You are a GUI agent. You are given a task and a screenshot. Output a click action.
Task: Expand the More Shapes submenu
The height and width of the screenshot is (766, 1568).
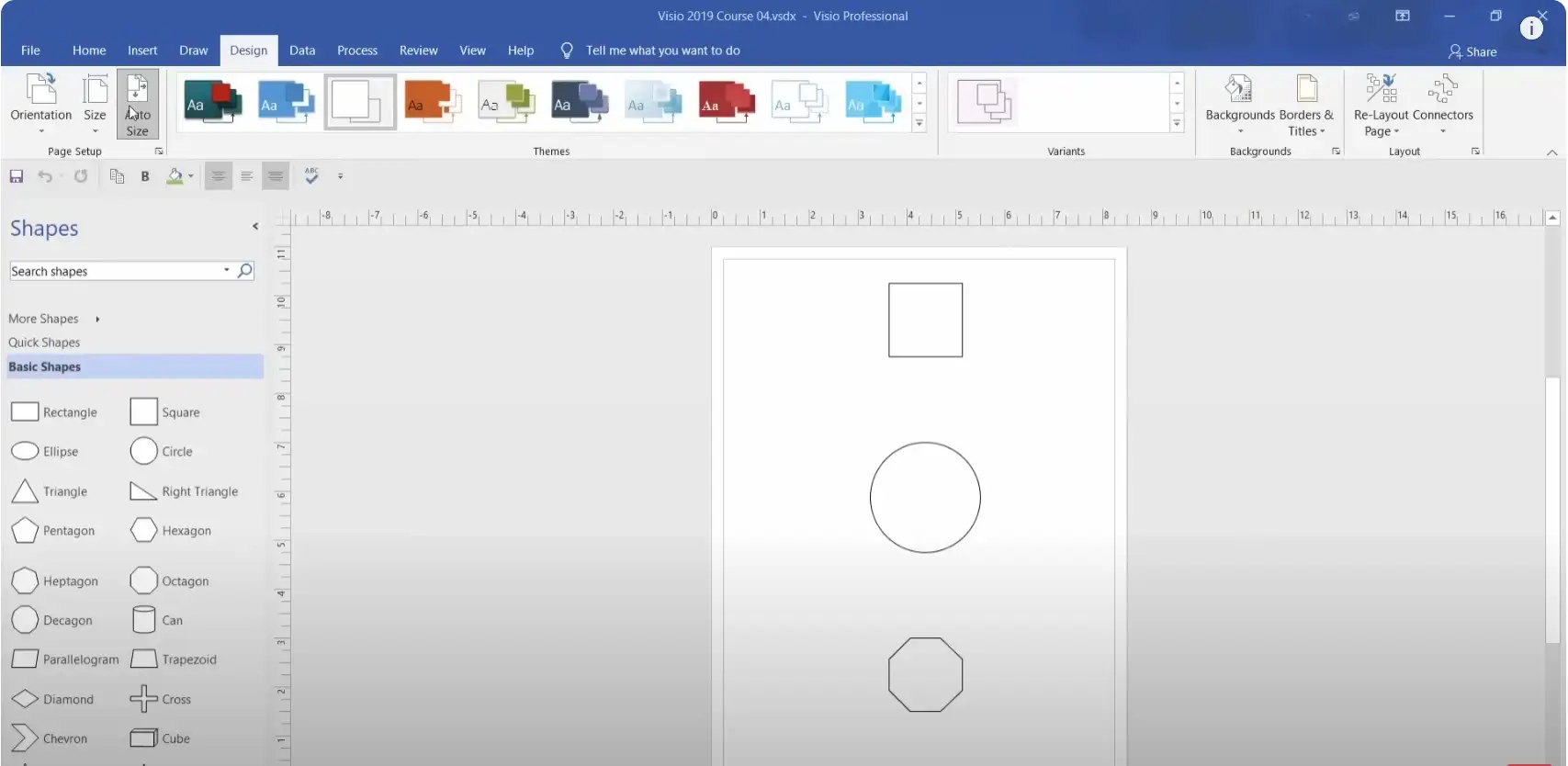tap(53, 319)
